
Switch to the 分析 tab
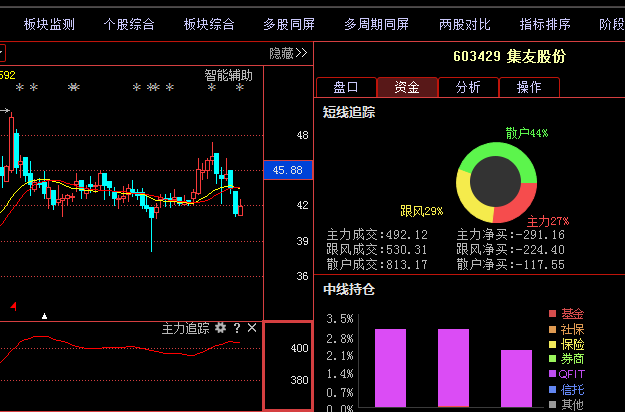(468, 87)
